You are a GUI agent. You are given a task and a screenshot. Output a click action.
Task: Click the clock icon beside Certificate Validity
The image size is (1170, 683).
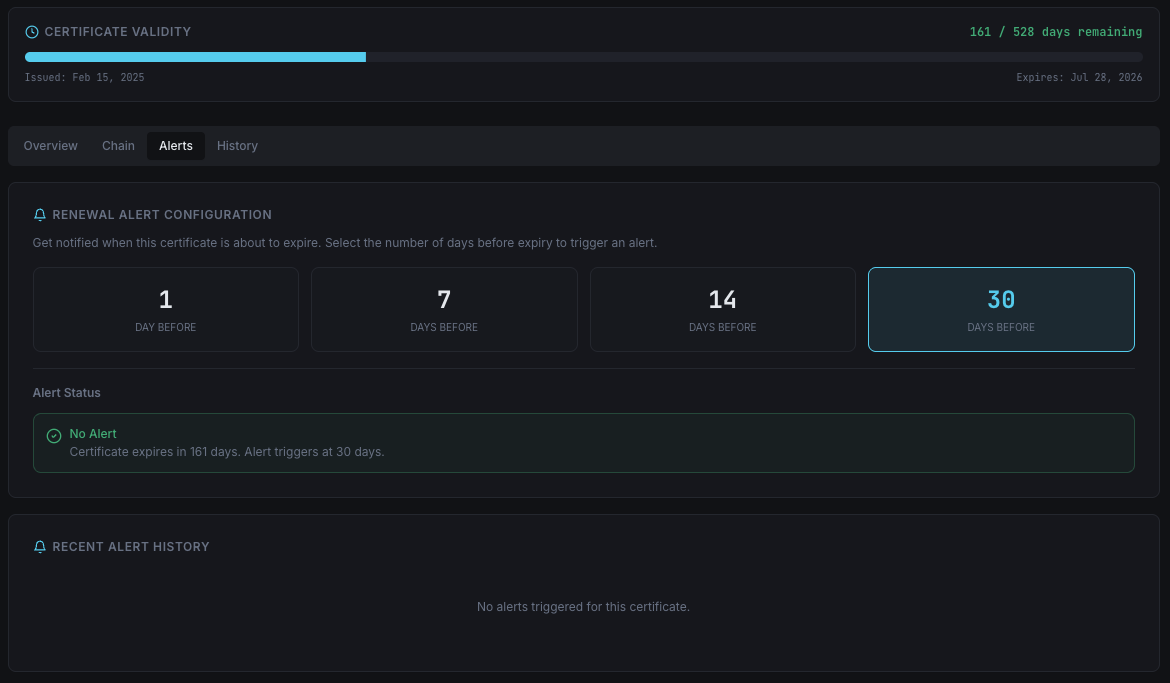[x=32, y=32]
